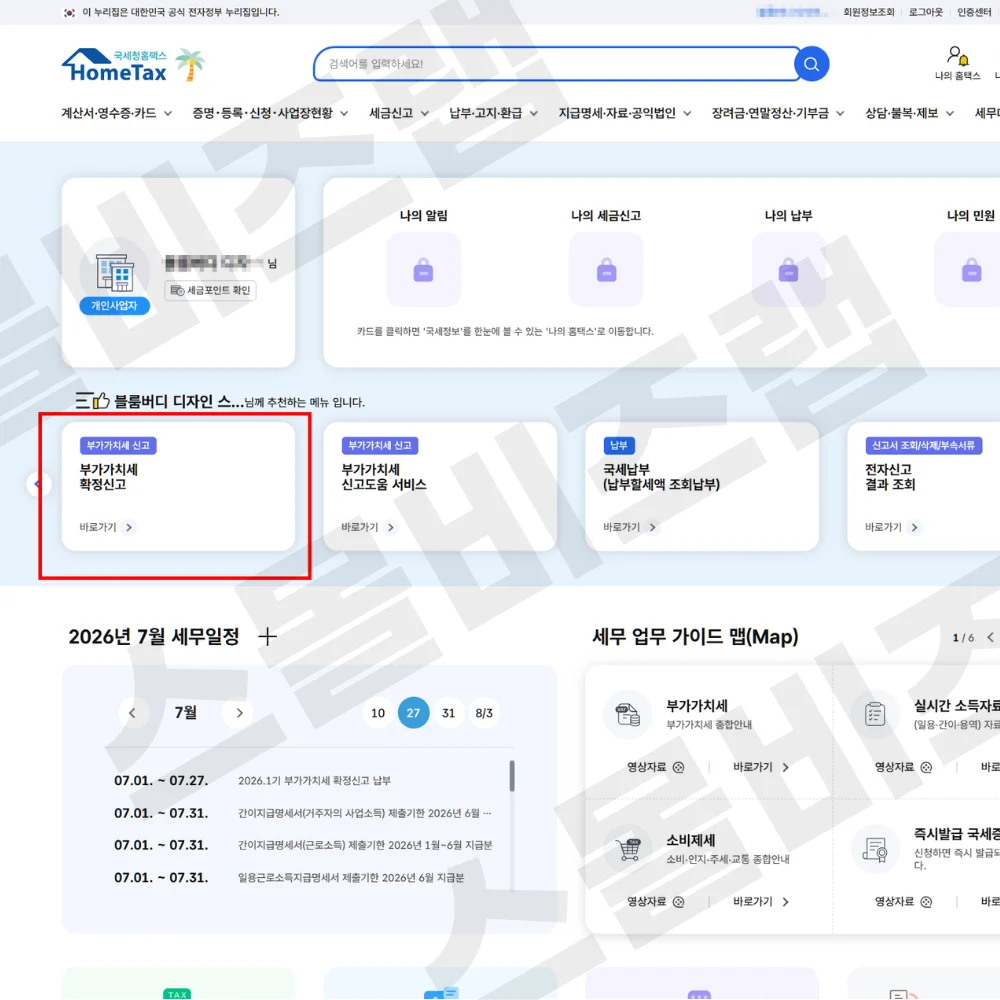Expand 증명·등록·신청·사업장현황 menu

pos(270,114)
